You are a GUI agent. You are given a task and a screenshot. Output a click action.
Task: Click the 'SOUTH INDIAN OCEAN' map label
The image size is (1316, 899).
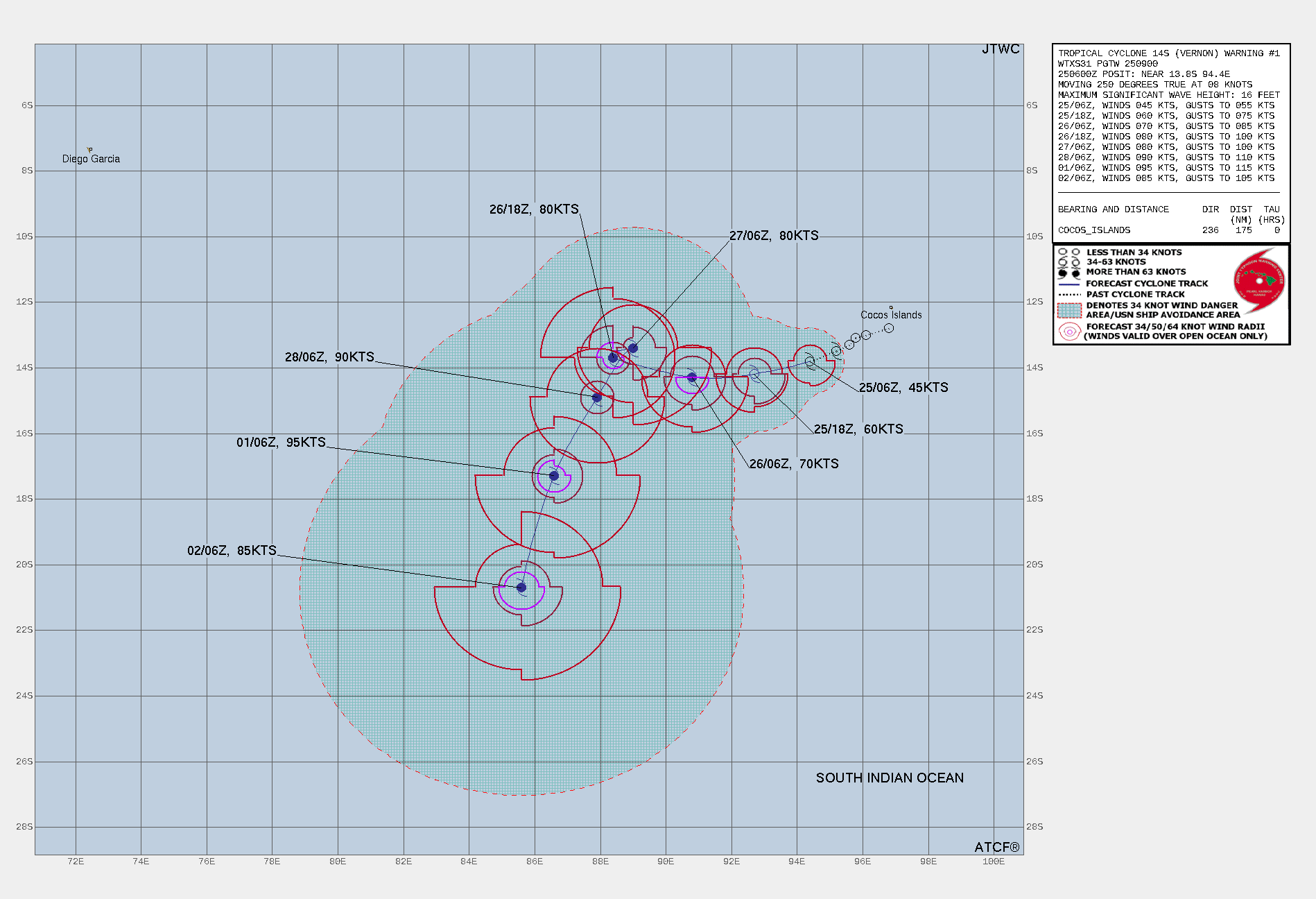point(890,778)
